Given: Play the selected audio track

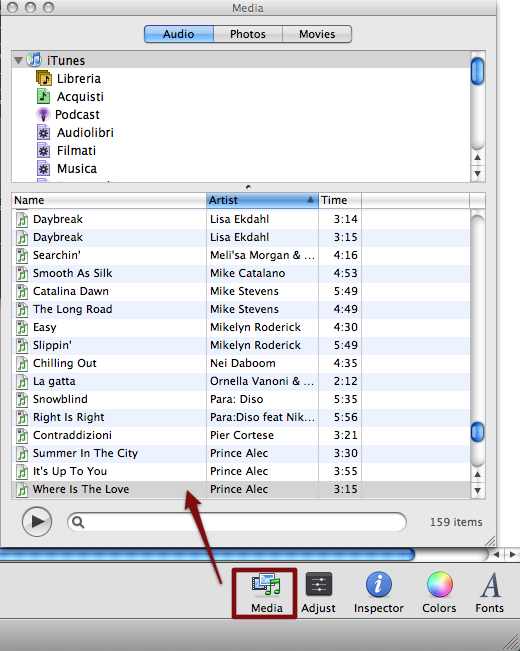Looking at the screenshot, I should (37, 521).
